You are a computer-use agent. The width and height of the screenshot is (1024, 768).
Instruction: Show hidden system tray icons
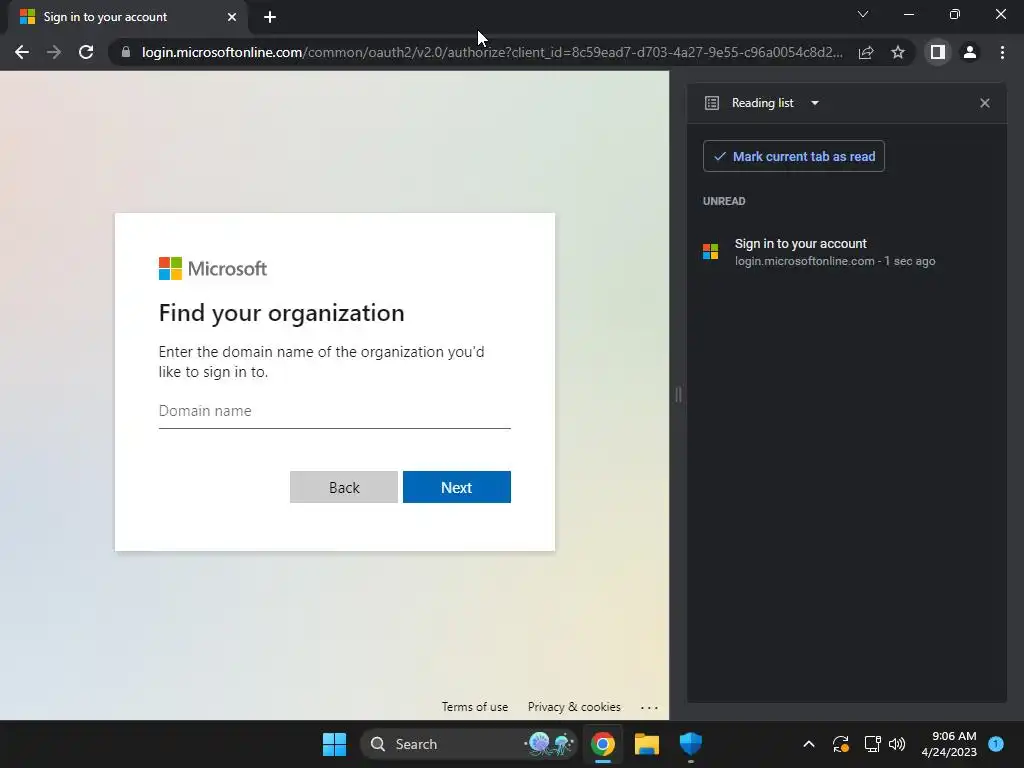(808, 744)
